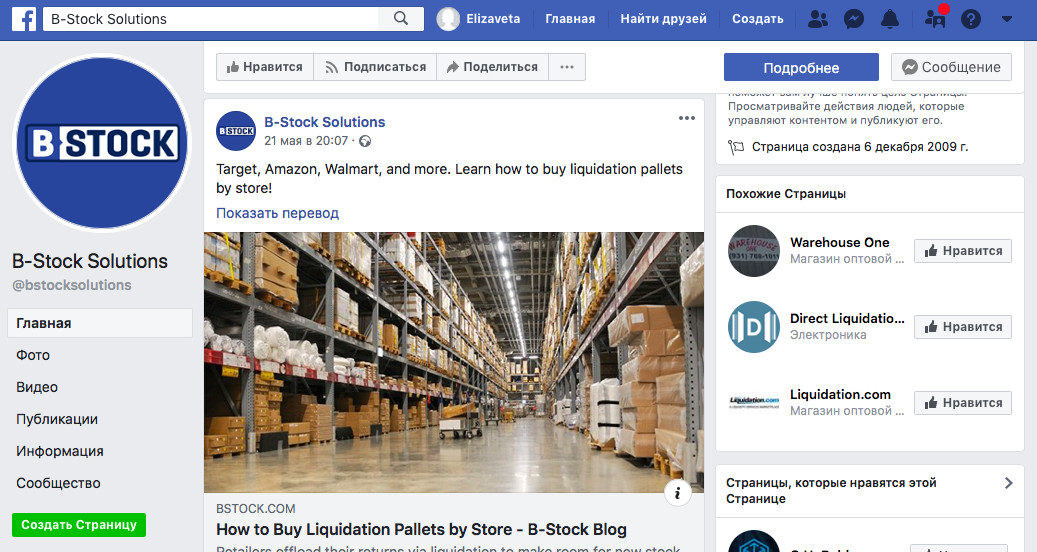
Task: Open the help question mark icon
Action: (970, 19)
